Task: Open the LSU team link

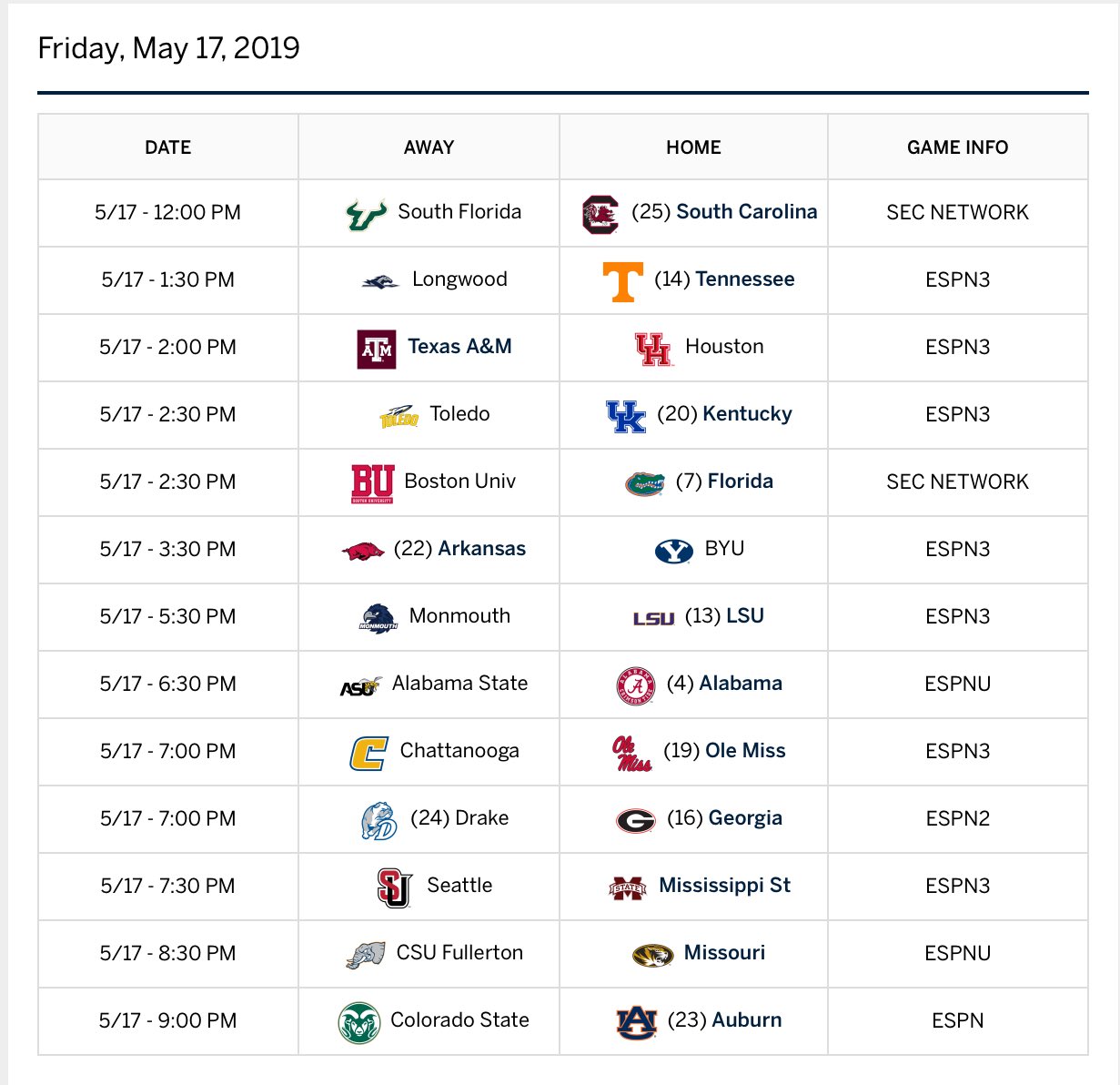Action: coord(744,616)
